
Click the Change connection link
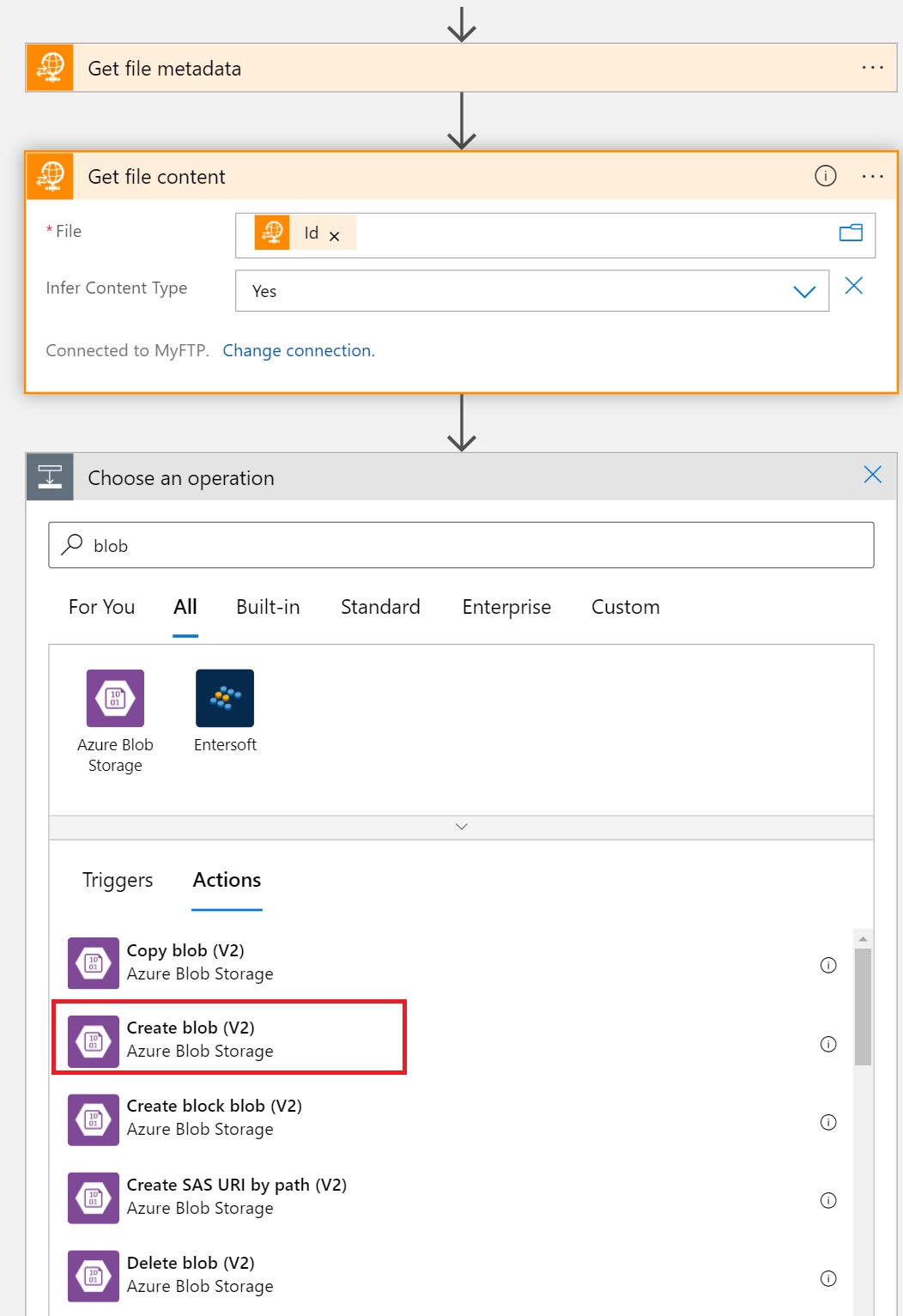coord(298,350)
